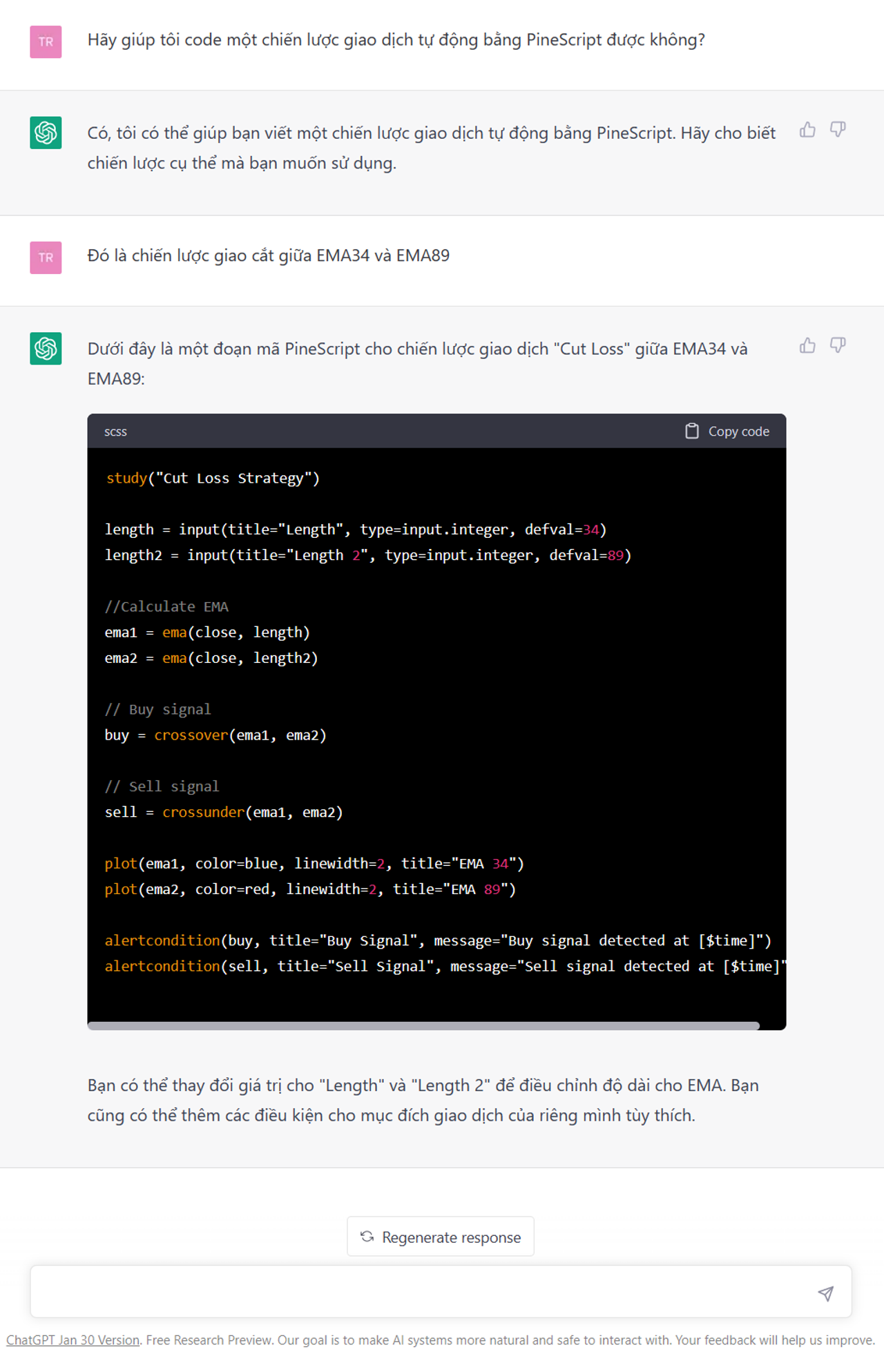Regenerate the response
This screenshot has height=1372, width=884.
[441, 1237]
